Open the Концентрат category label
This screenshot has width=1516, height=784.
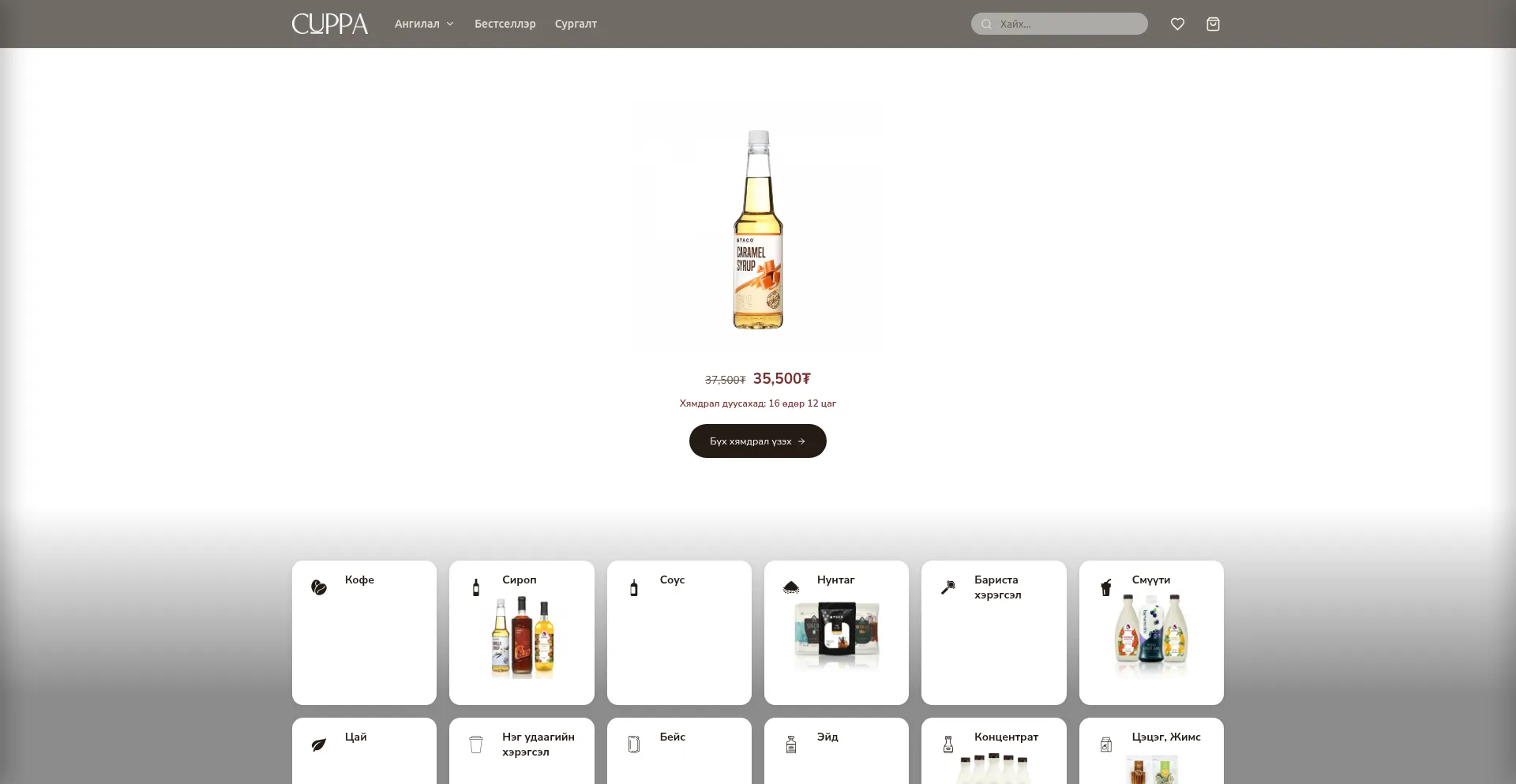(x=1007, y=737)
